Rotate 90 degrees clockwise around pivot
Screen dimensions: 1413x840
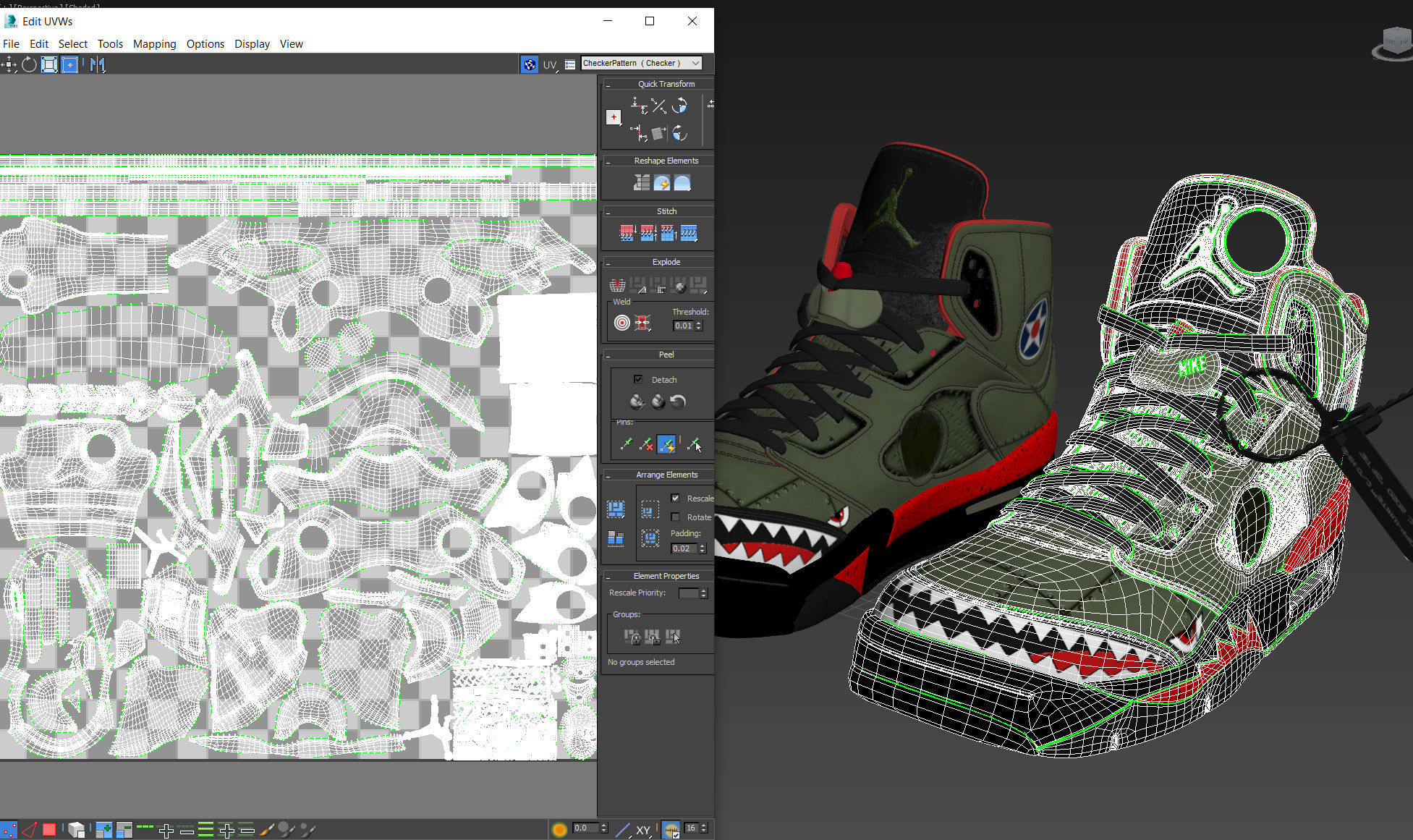click(679, 133)
